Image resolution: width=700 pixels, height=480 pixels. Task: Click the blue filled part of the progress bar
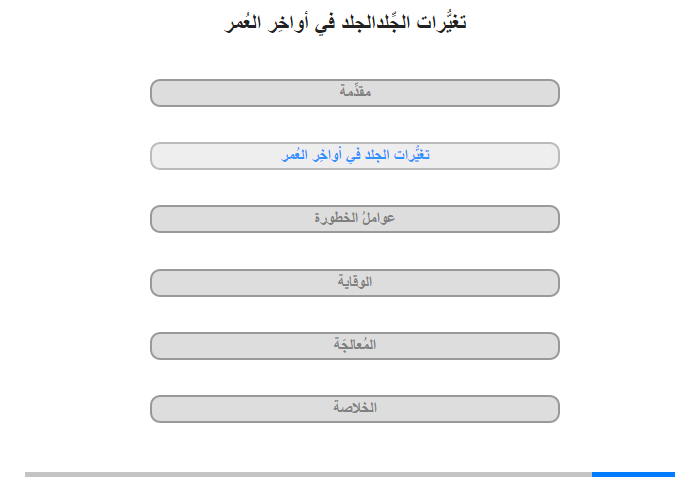[633, 474]
